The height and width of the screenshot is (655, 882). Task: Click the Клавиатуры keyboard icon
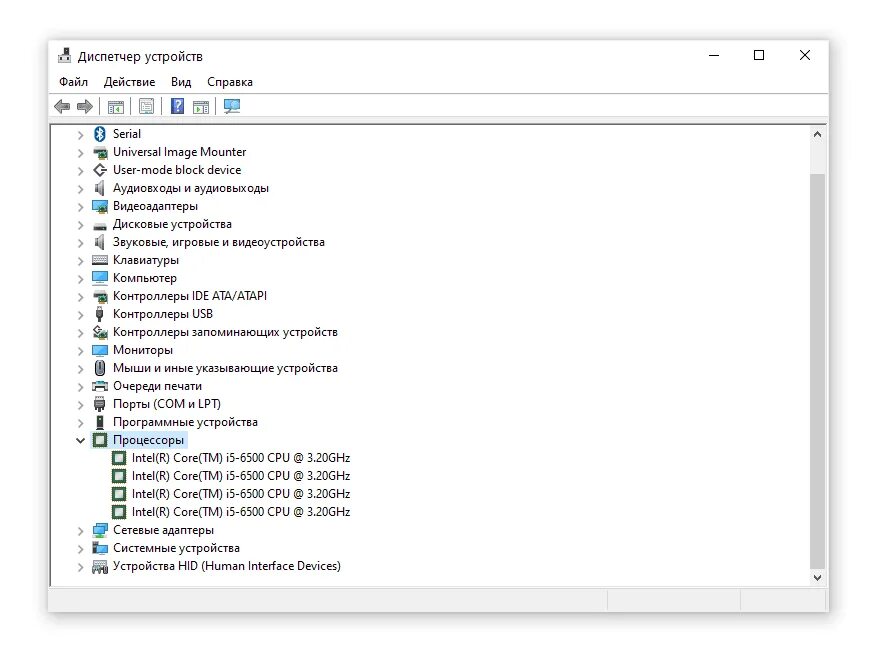pyautogui.click(x=100, y=260)
